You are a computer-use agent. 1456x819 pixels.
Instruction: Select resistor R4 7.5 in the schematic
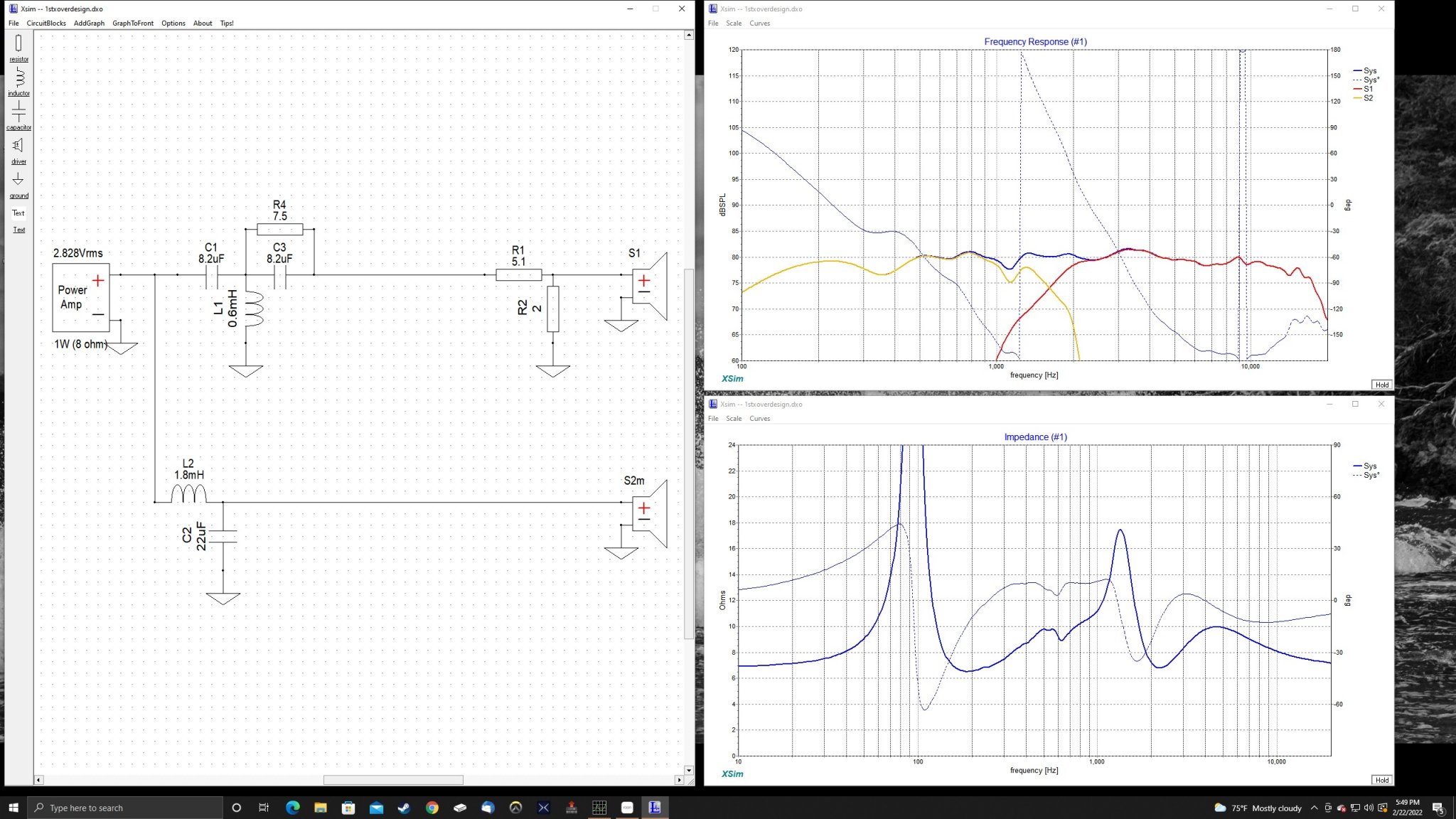click(x=279, y=229)
